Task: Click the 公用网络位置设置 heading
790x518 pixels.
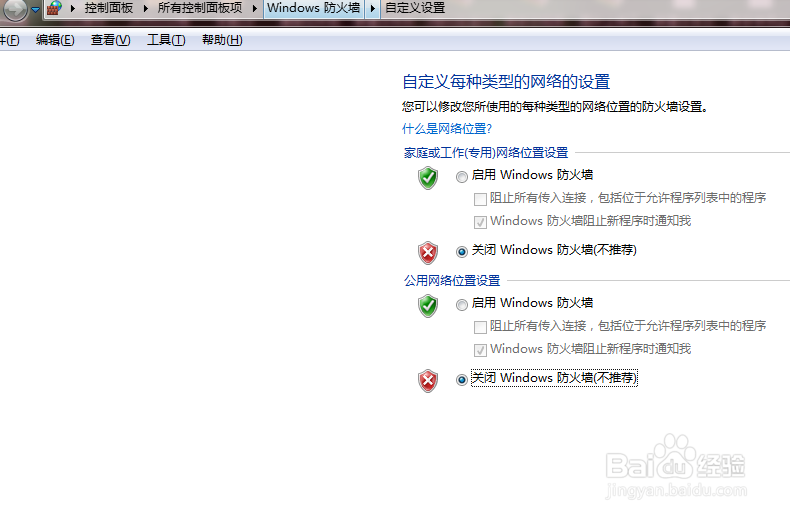Action: coord(452,281)
